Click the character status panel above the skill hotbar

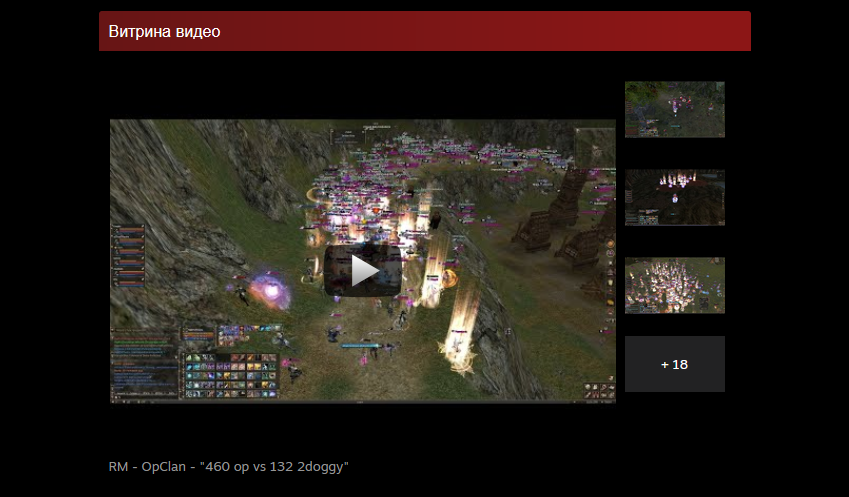coord(197,331)
